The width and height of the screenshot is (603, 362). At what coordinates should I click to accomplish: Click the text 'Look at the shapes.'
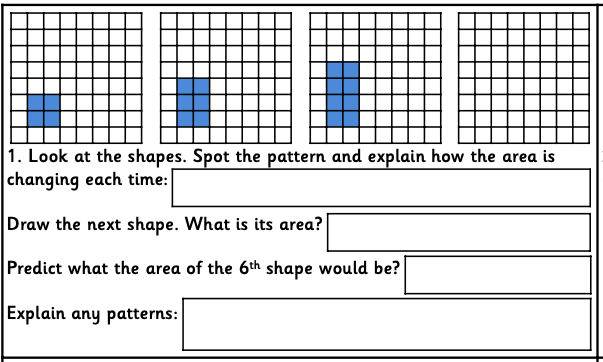pyautogui.click(x=107, y=157)
